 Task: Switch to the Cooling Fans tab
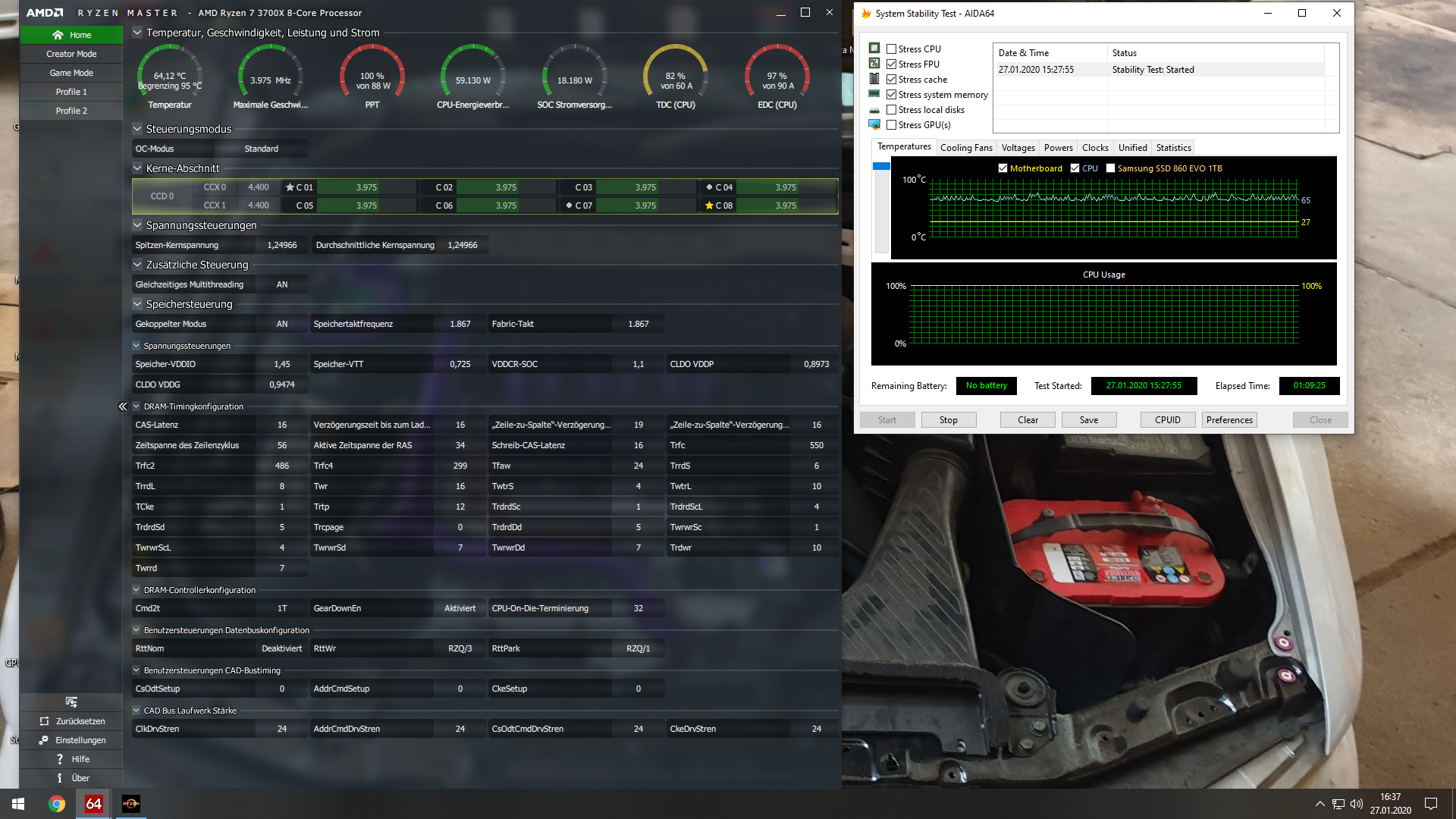click(x=965, y=148)
